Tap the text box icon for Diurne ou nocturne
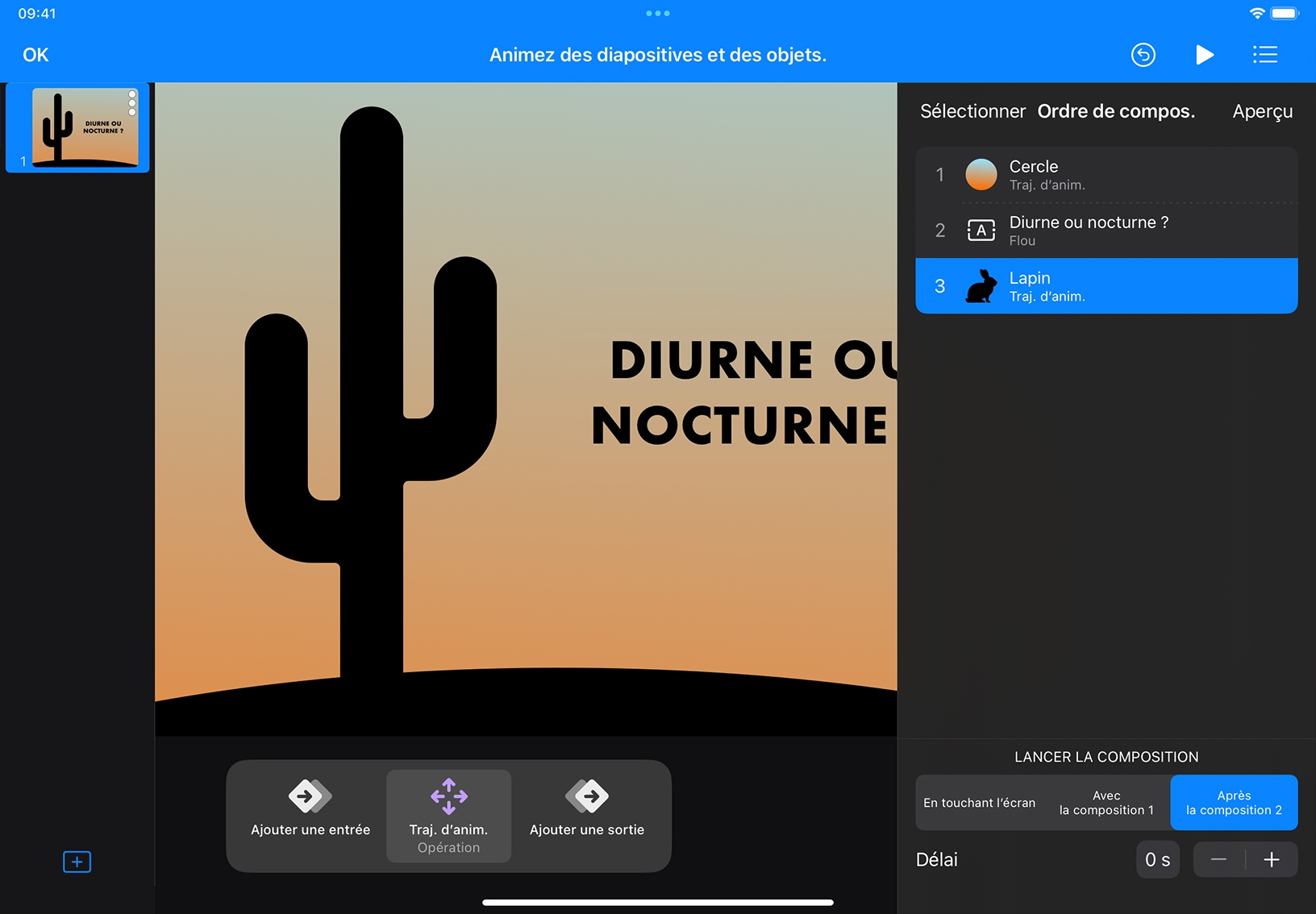Screen dimensions: 1316x914 [981, 231]
